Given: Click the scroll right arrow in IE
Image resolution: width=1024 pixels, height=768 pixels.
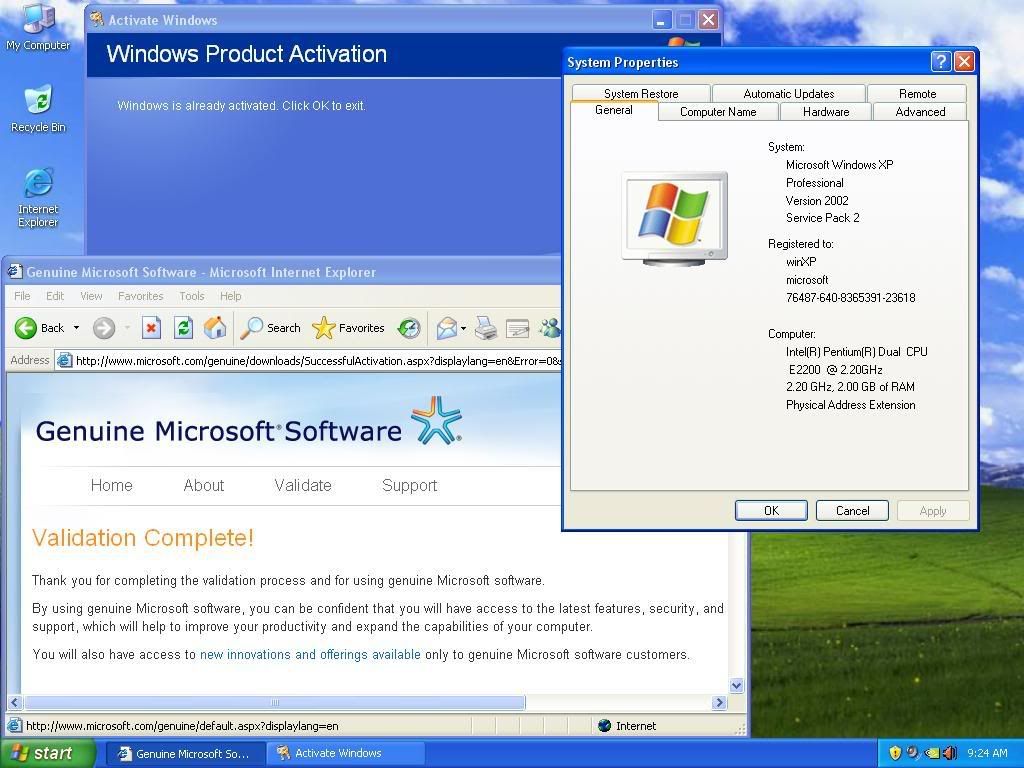Looking at the screenshot, I should (x=720, y=703).
